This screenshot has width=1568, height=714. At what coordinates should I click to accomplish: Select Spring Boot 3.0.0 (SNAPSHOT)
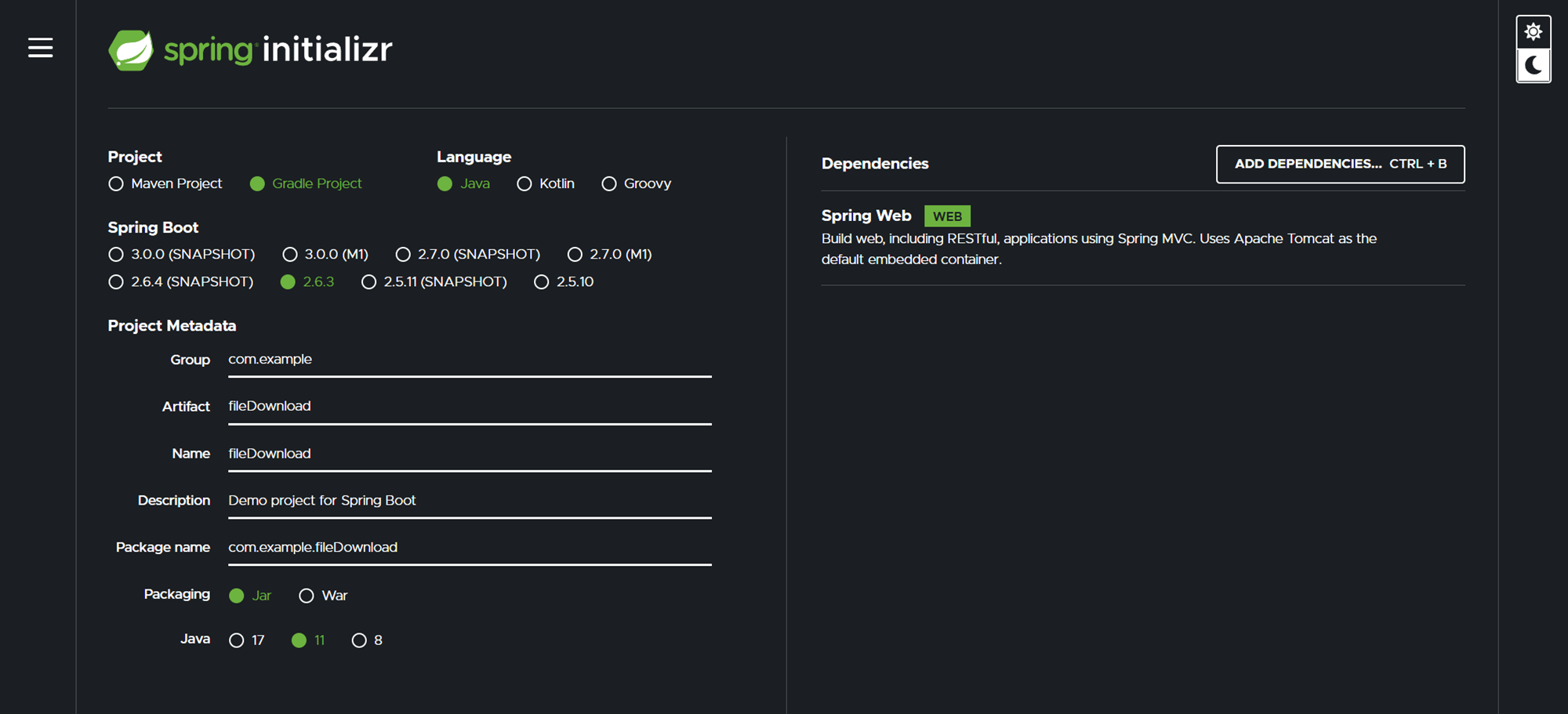pyautogui.click(x=182, y=254)
